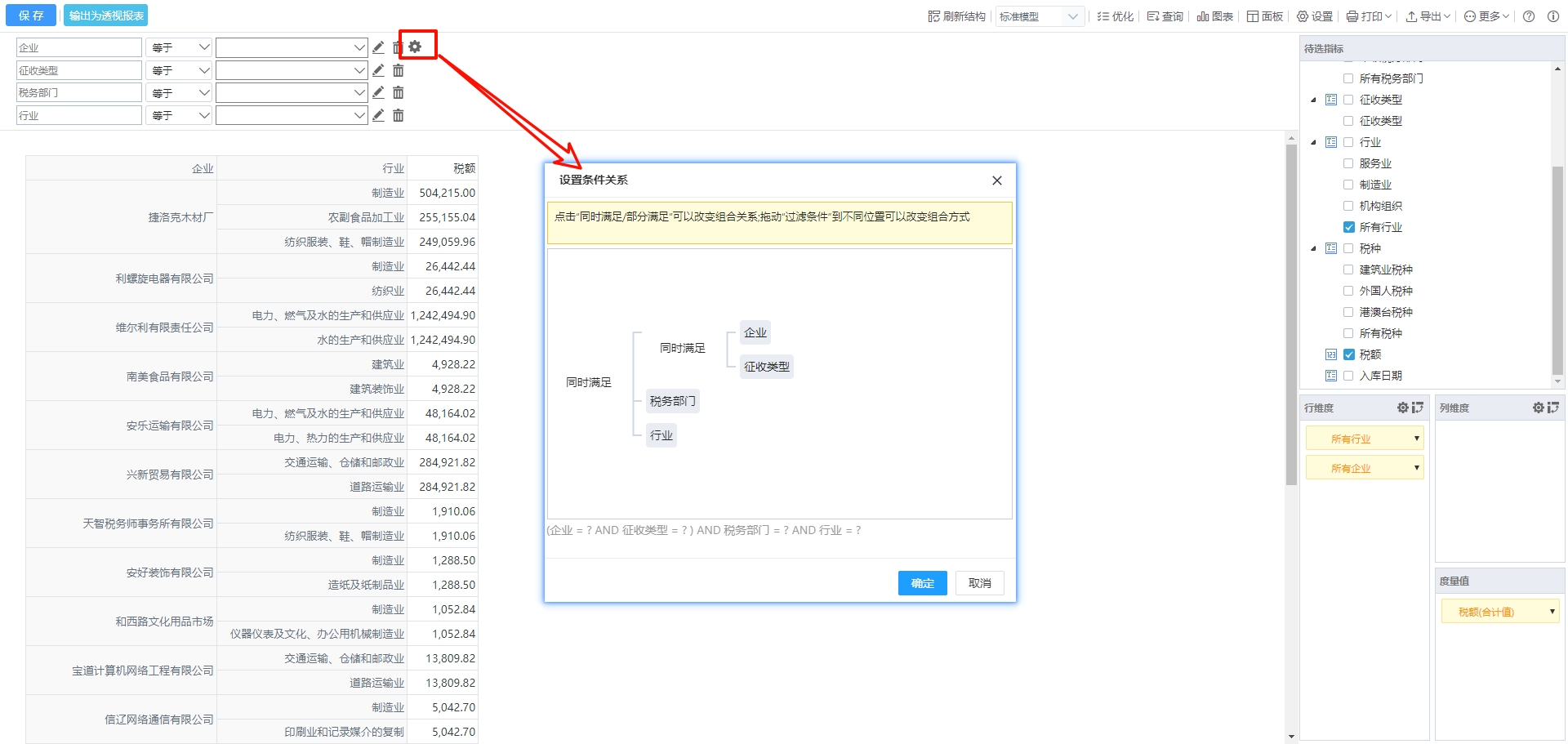Collapse the 税种 tree node
The height and width of the screenshot is (744, 1568).
1313,248
